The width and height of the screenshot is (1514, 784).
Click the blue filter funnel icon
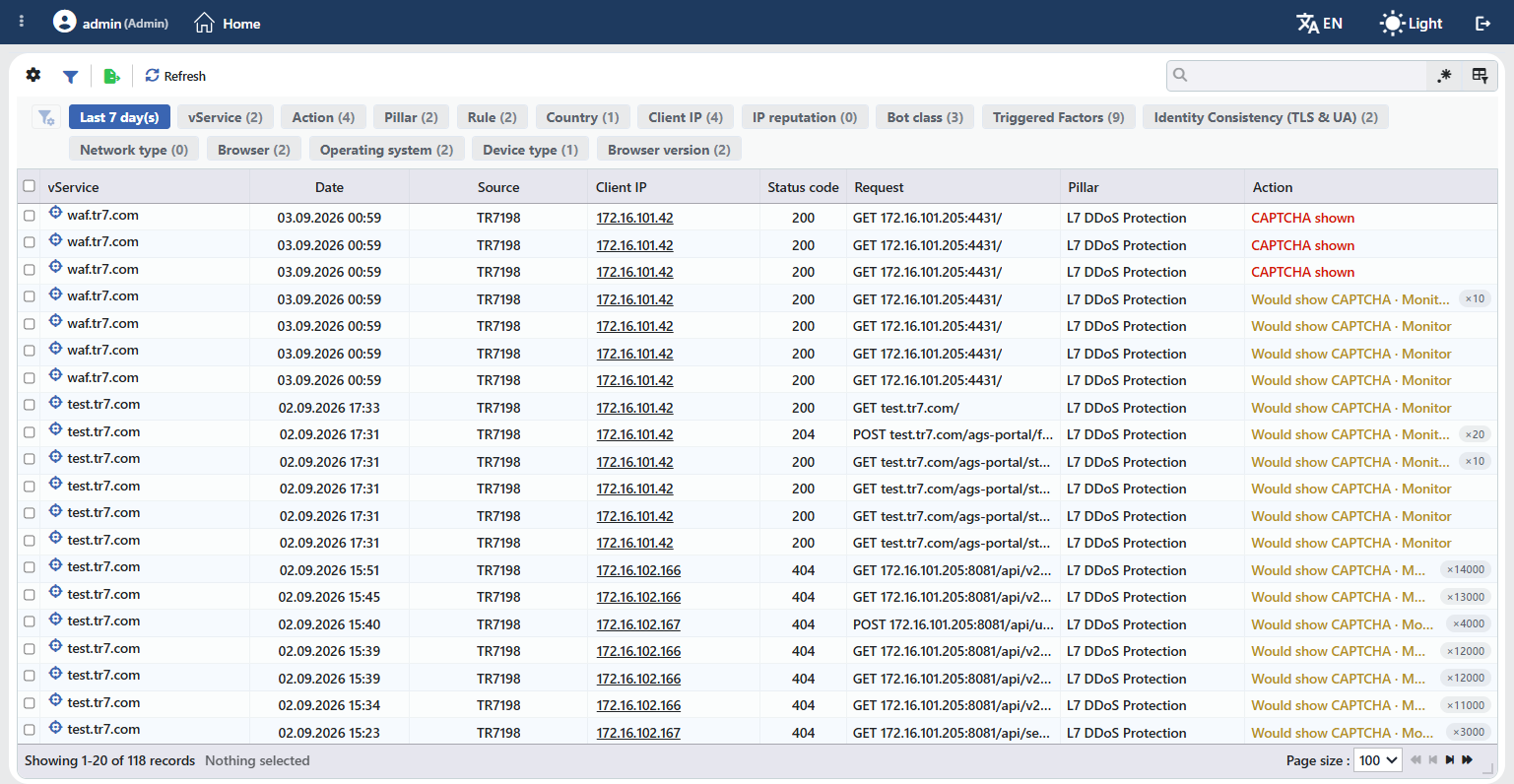pos(70,76)
